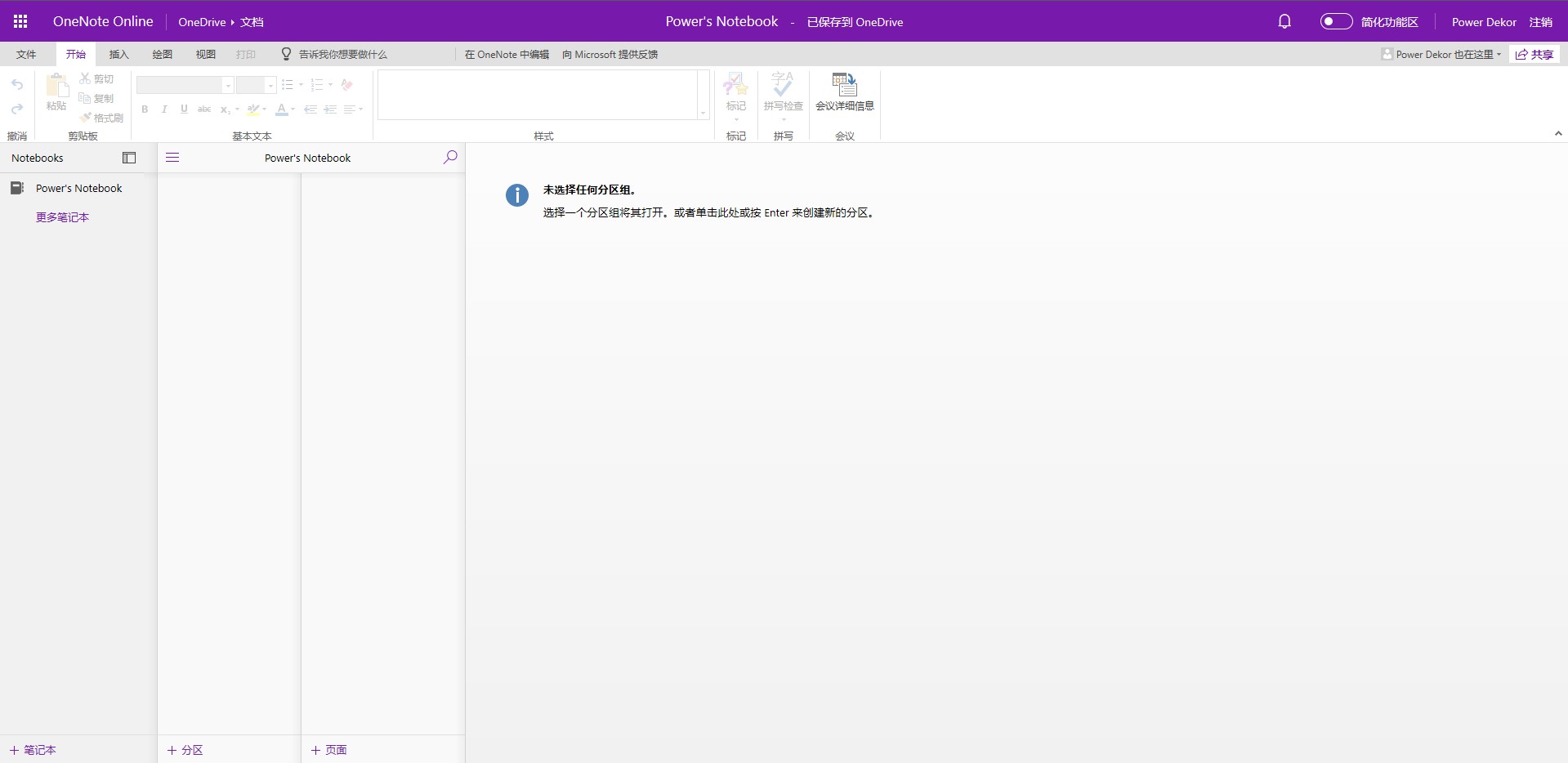The image size is (1568, 763).
Task: Click the OneDrive breadcrumb link
Action: click(x=202, y=22)
